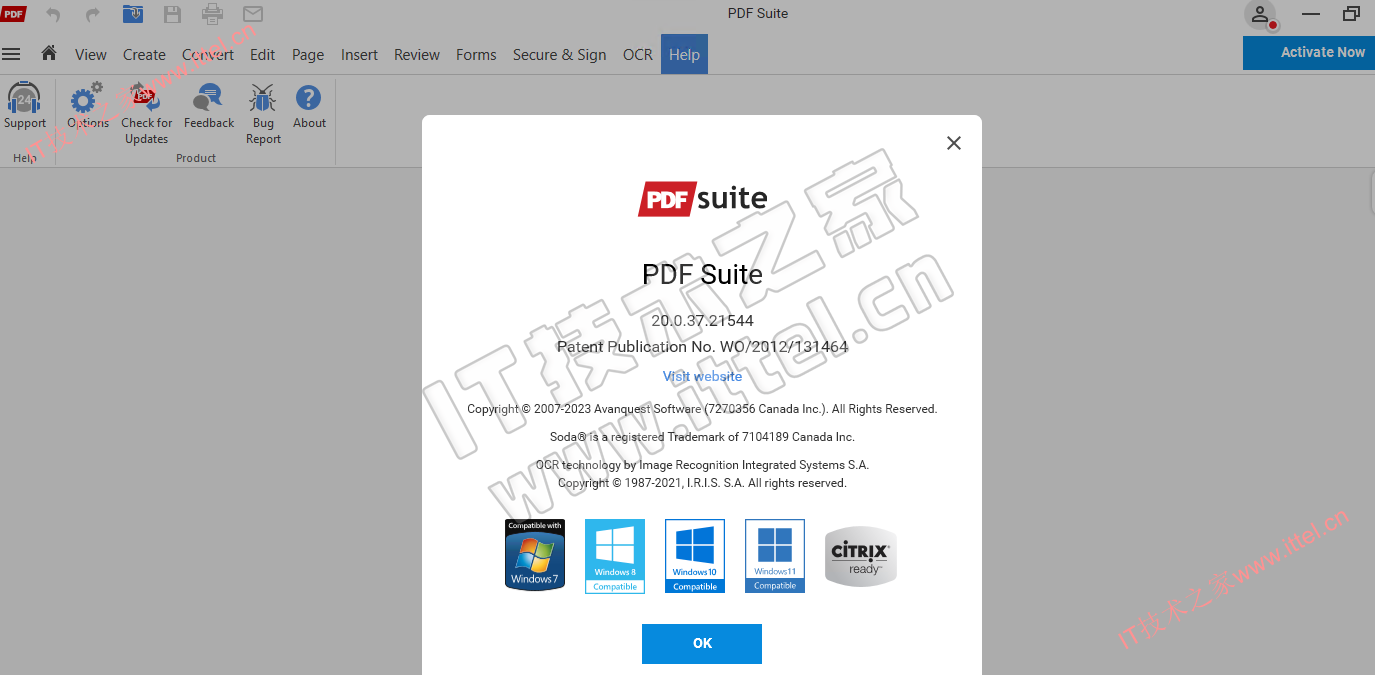Switch to the Convert tab
Image resolution: width=1375 pixels, height=675 pixels.
(208, 55)
